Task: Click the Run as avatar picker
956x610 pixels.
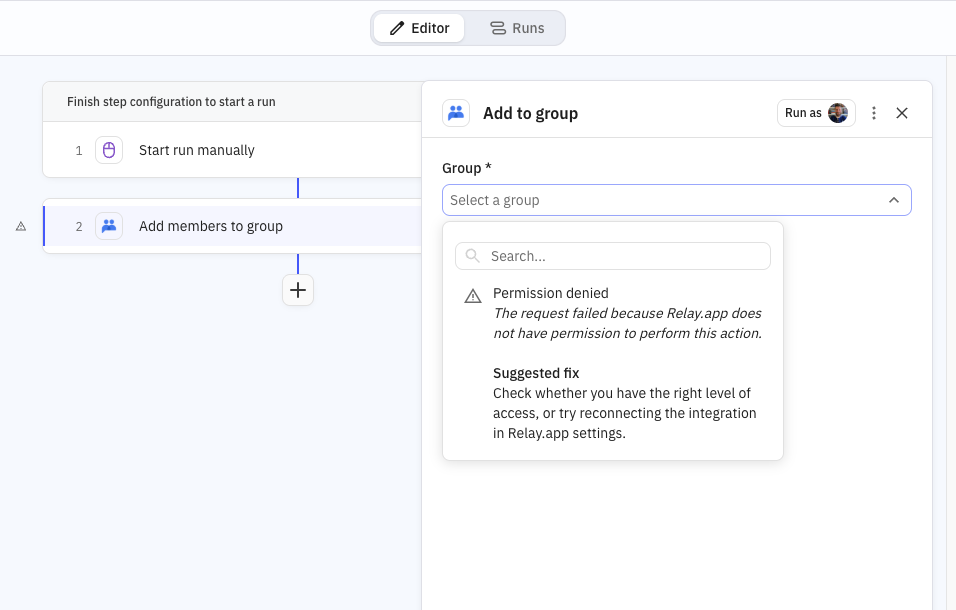Action: (x=838, y=113)
